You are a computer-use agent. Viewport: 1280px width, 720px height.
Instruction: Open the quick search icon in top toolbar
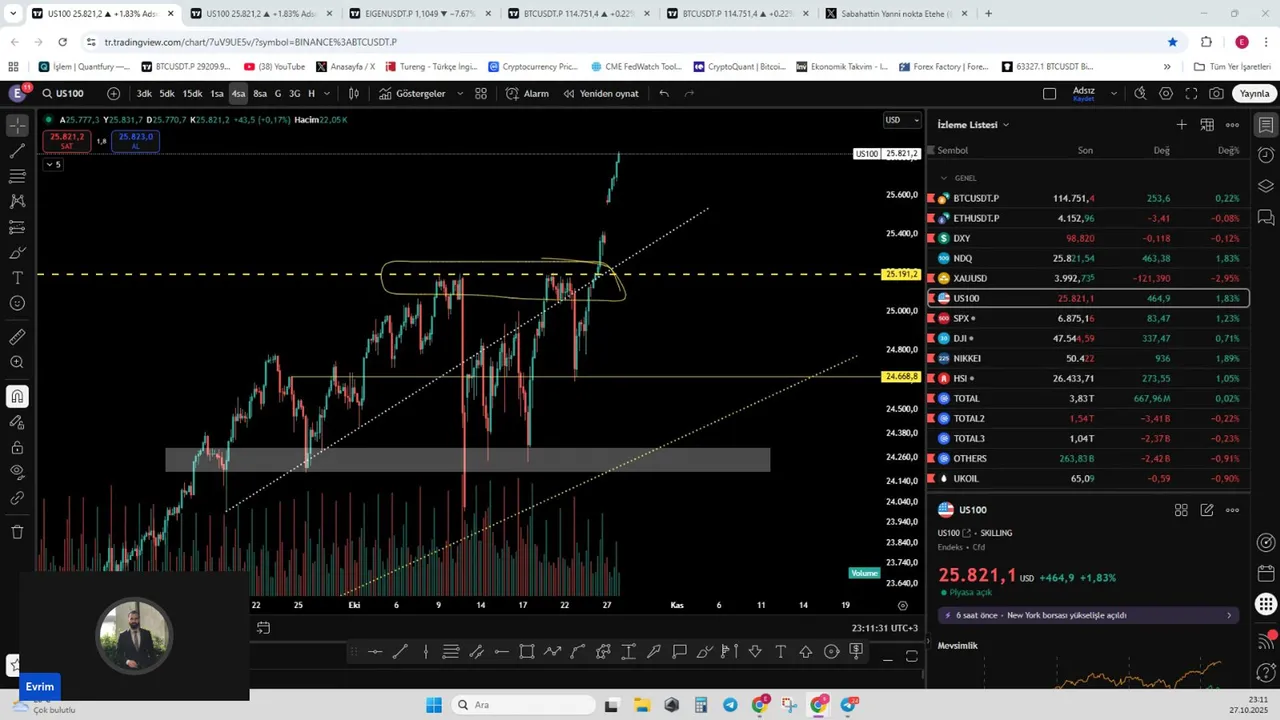[1140, 93]
